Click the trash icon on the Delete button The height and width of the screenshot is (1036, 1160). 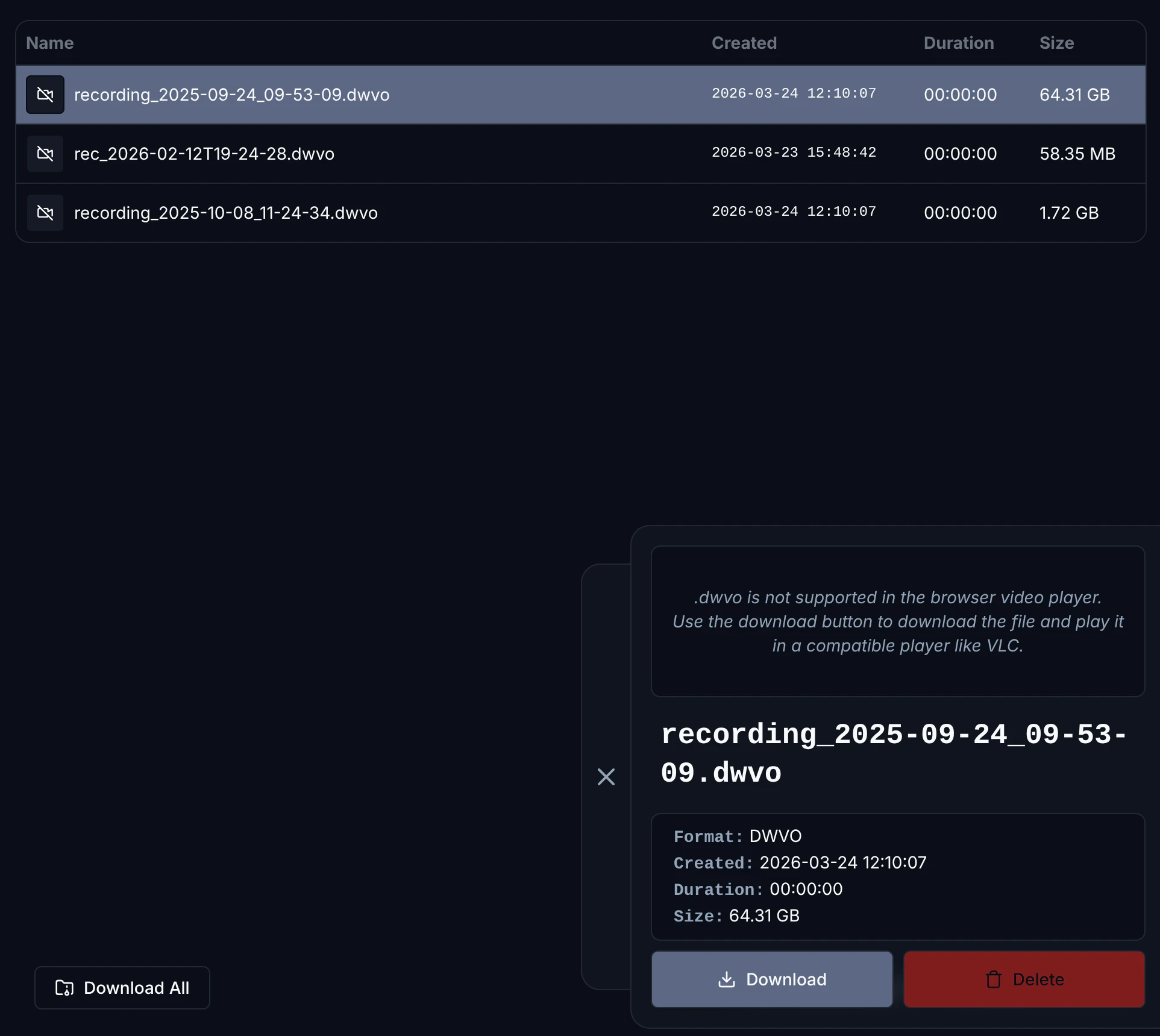tap(992, 979)
